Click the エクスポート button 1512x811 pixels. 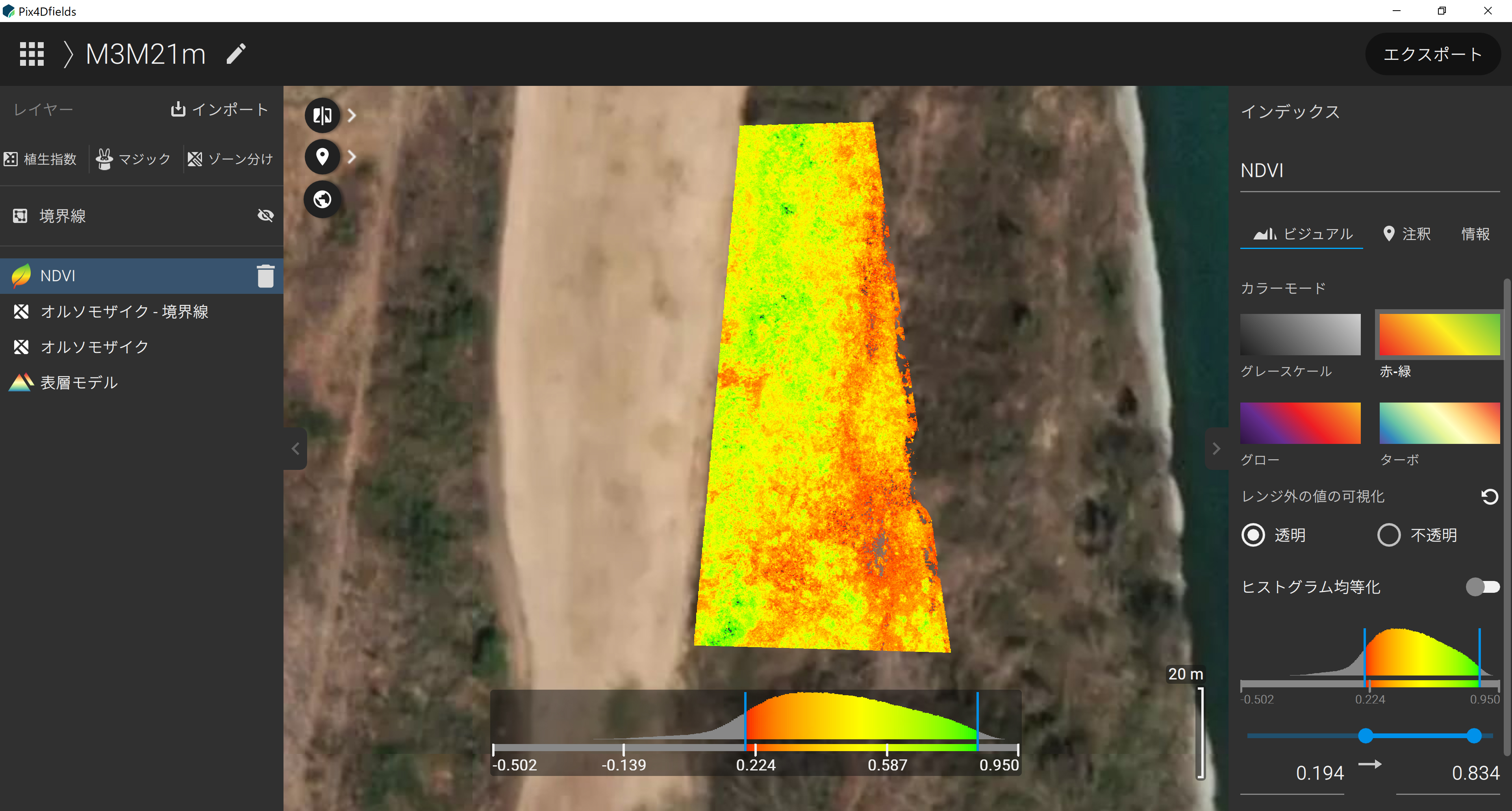point(1432,54)
